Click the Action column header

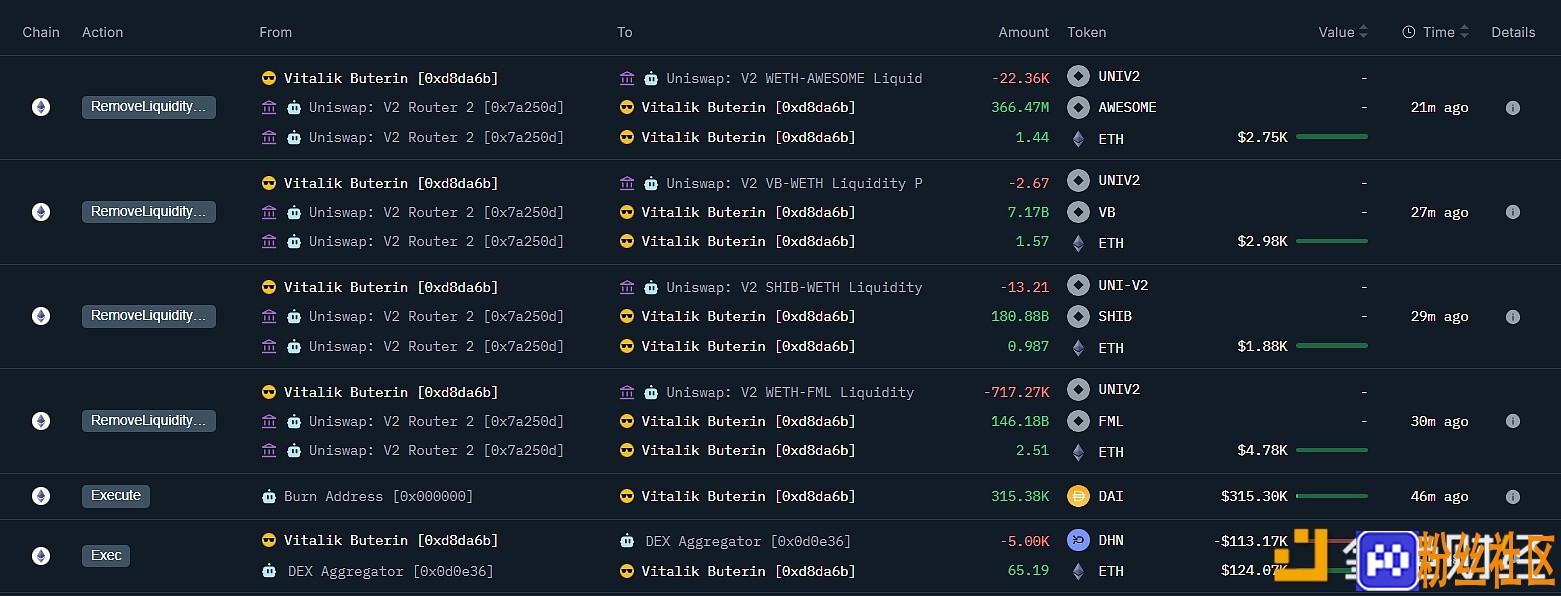103,32
